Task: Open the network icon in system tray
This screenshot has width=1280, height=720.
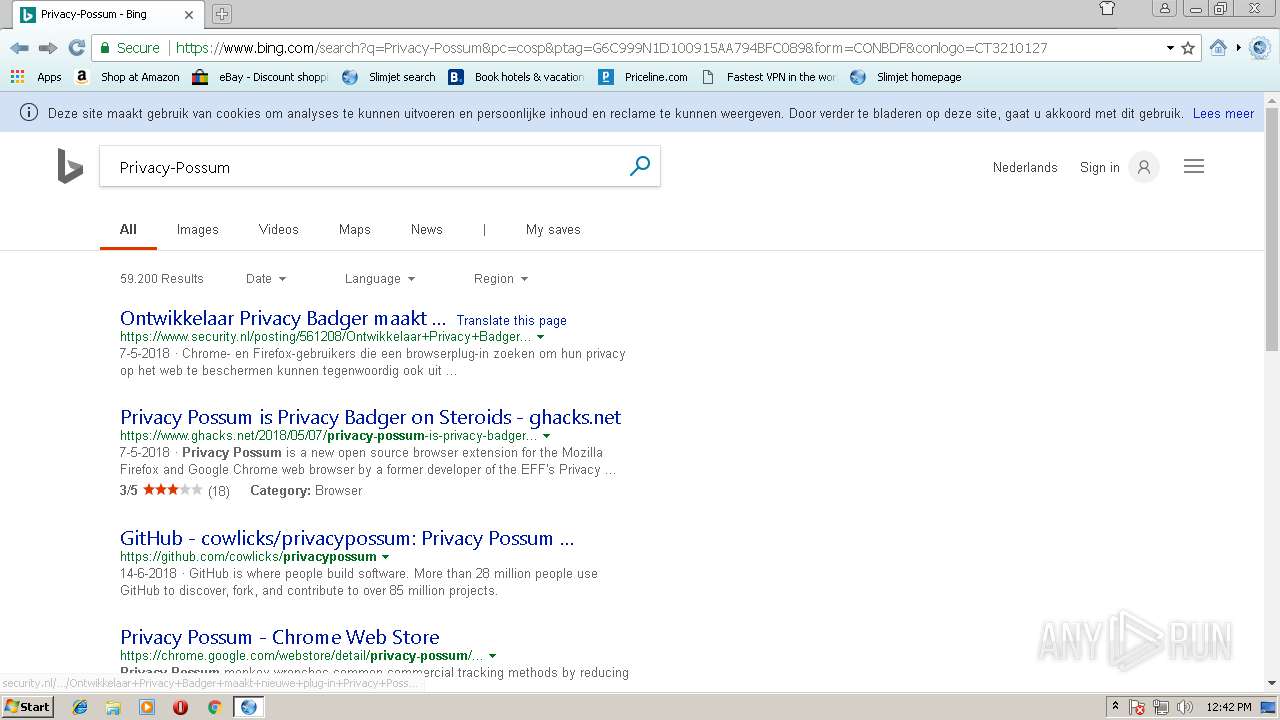Action: [1161, 707]
